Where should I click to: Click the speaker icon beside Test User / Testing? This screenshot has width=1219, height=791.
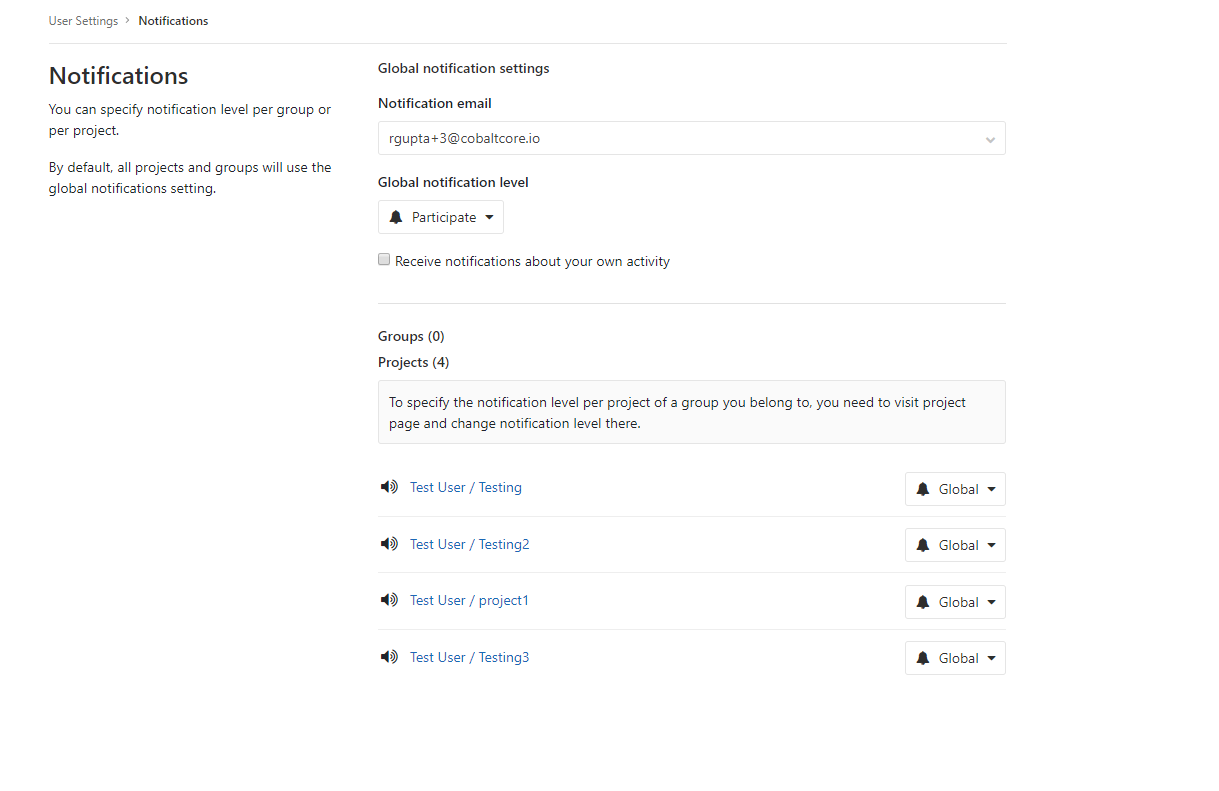389,488
